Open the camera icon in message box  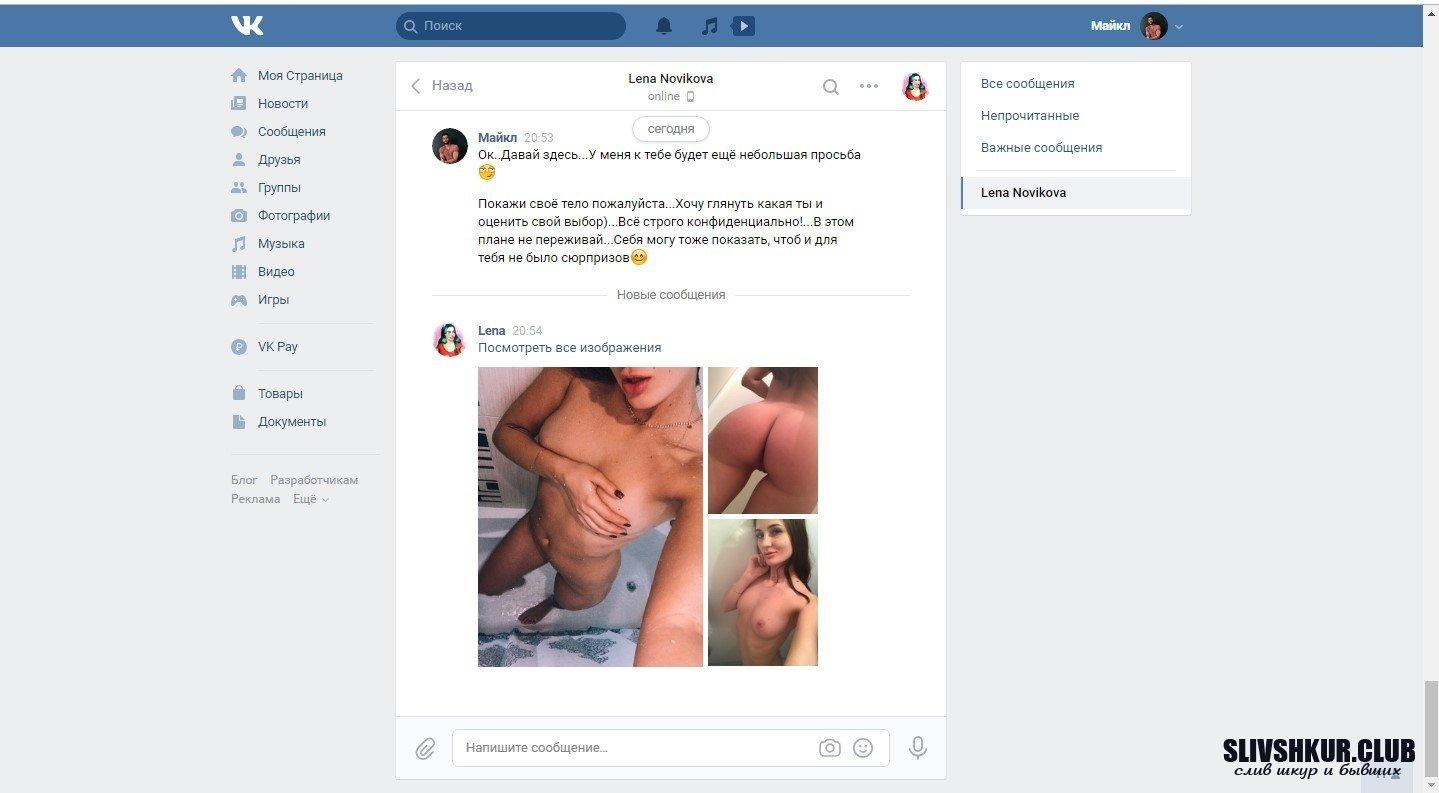829,748
